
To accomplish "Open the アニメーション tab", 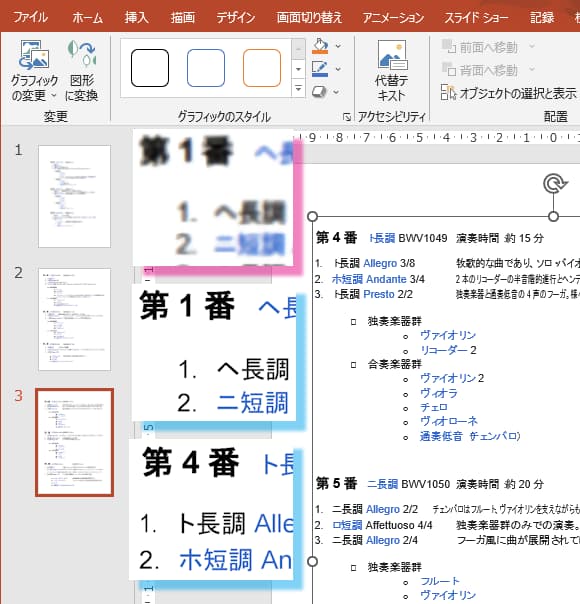I will (393, 17).
